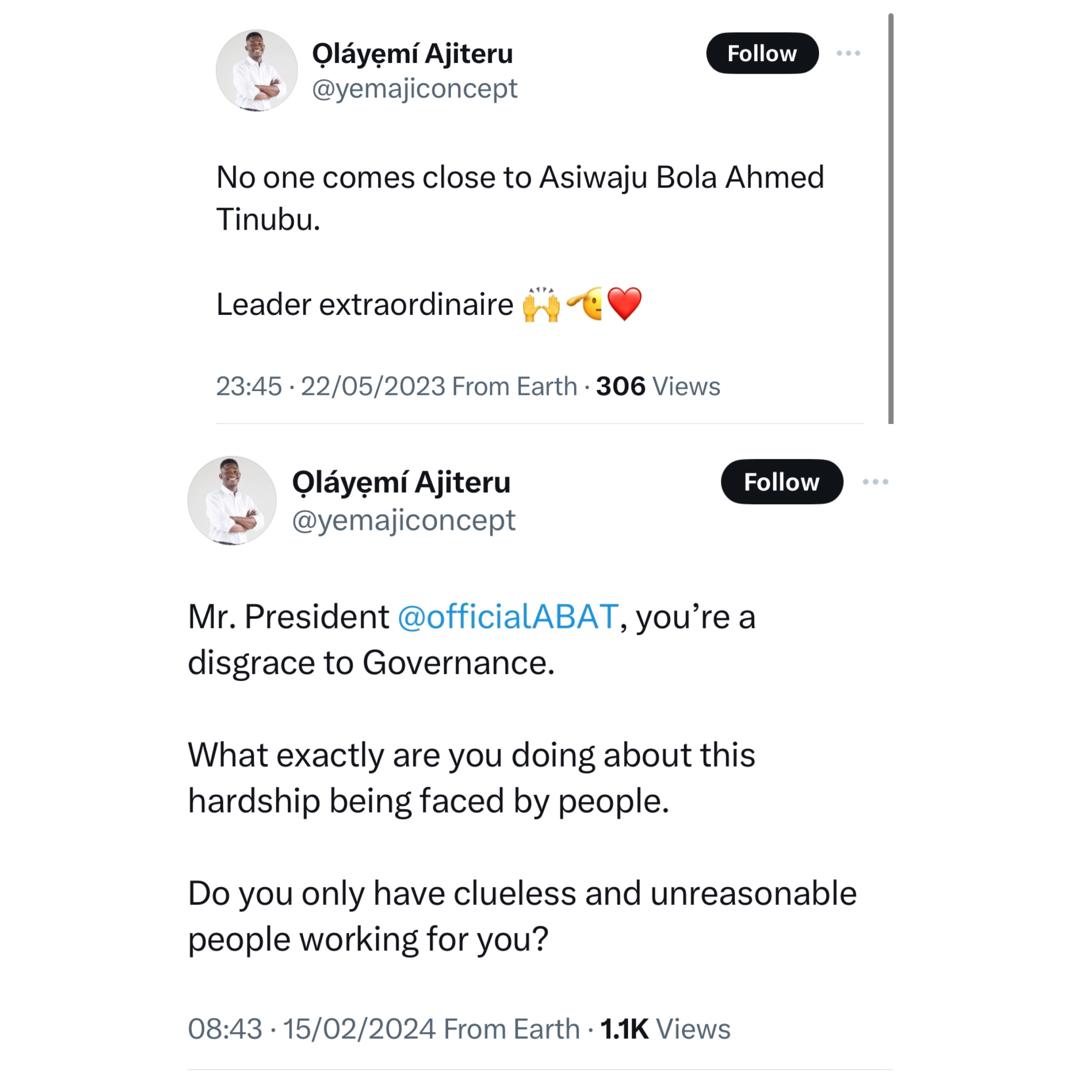This screenshot has height=1080, width=1080.
Task: View the 1.1K Views count
Action: 665,1028
